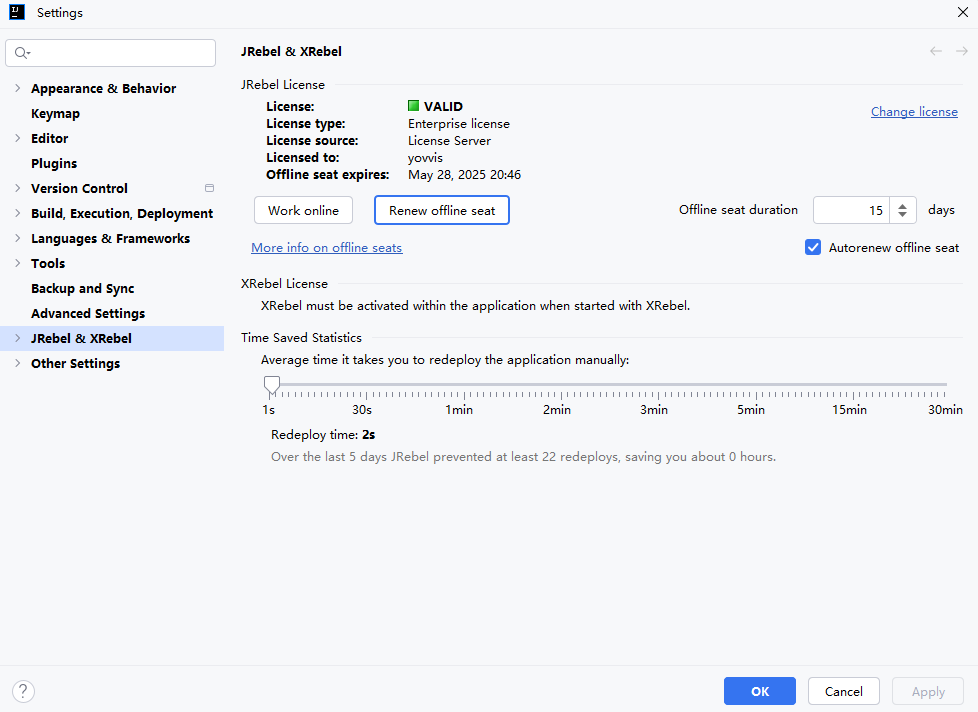Click the IntelliJ logo in title bar

[17, 13]
